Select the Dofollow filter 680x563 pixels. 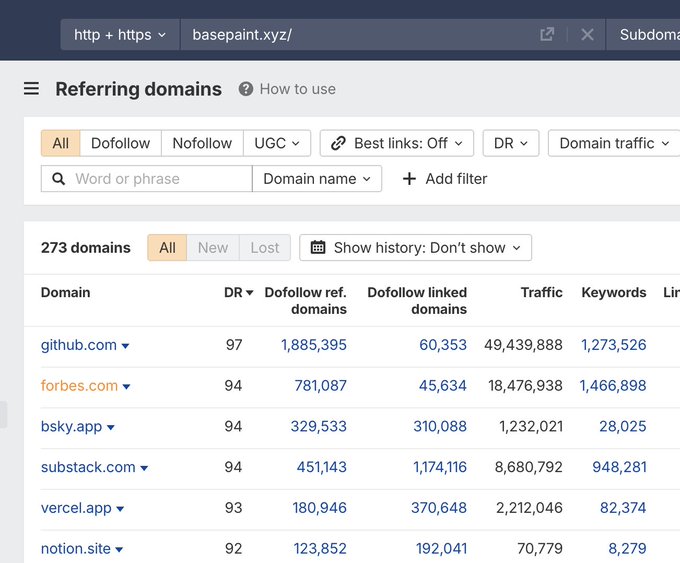click(x=121, y=143)
